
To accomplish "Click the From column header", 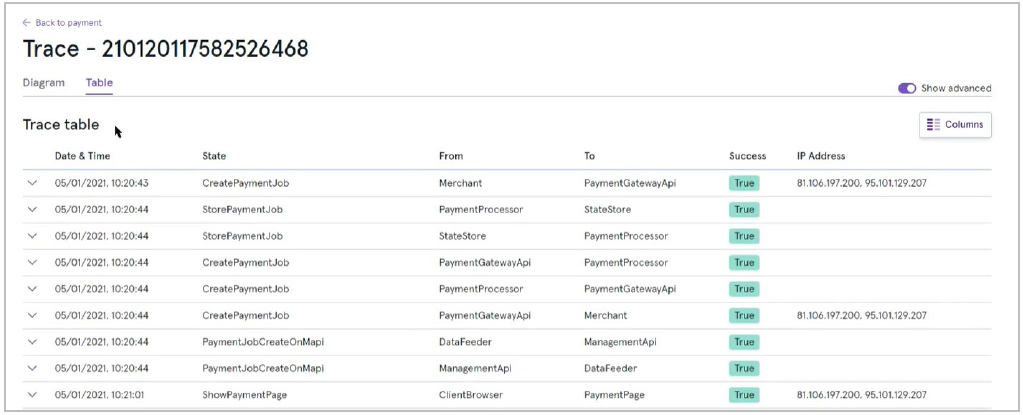I will click(451, 156).
